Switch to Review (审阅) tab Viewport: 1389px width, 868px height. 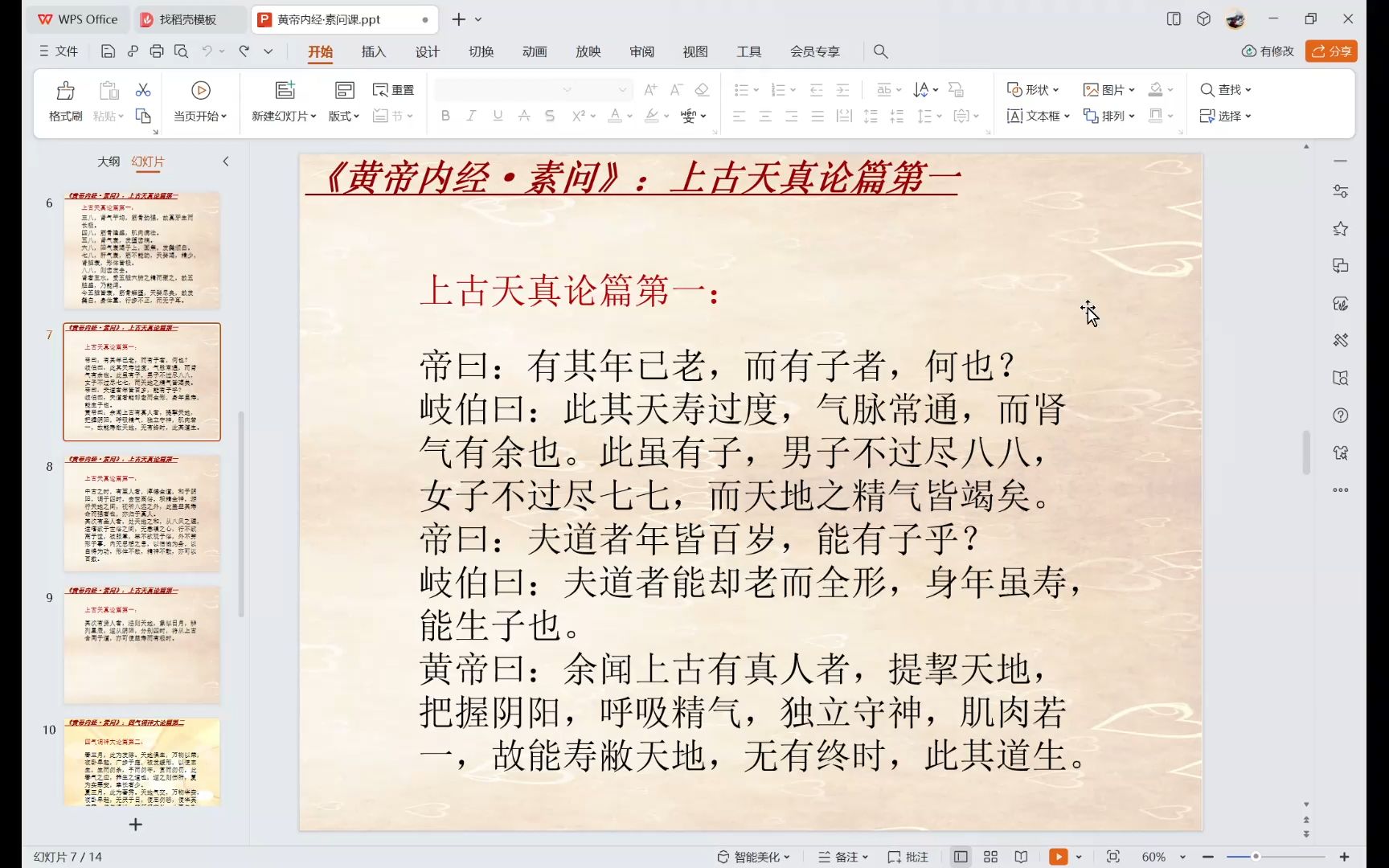point(641,51)
